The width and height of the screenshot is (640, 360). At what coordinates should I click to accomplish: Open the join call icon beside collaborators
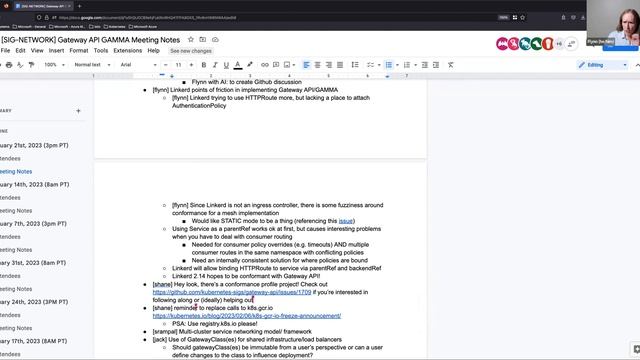pos(571,44)
